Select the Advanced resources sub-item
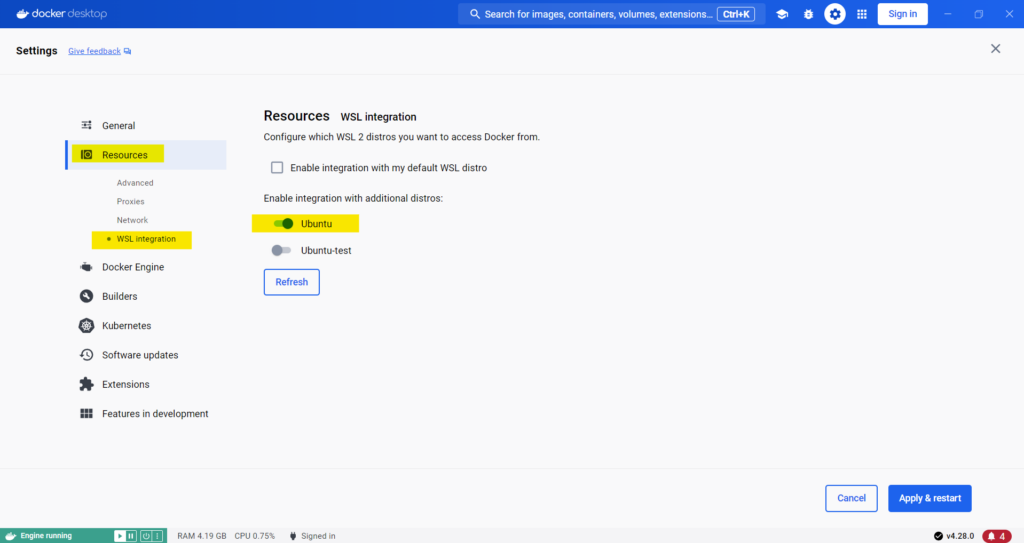1024x543 pixels. 135,183
